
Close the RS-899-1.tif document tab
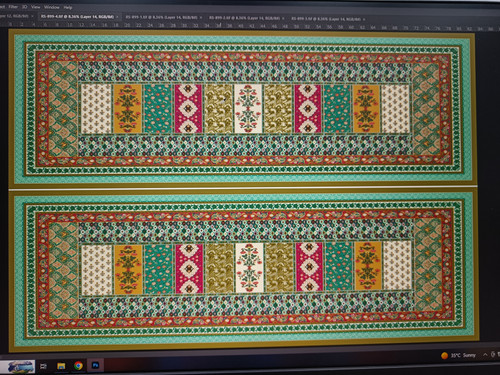click(201, 17)
